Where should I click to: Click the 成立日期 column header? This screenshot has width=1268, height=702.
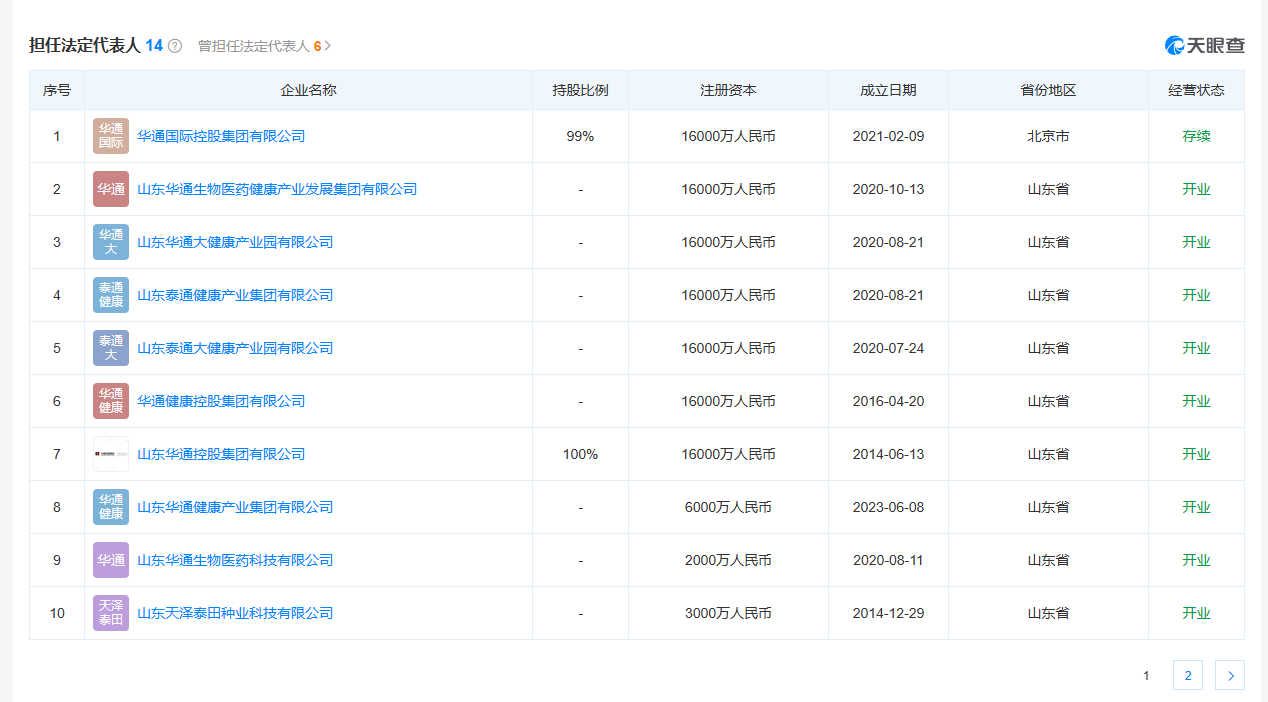(888, 90)
